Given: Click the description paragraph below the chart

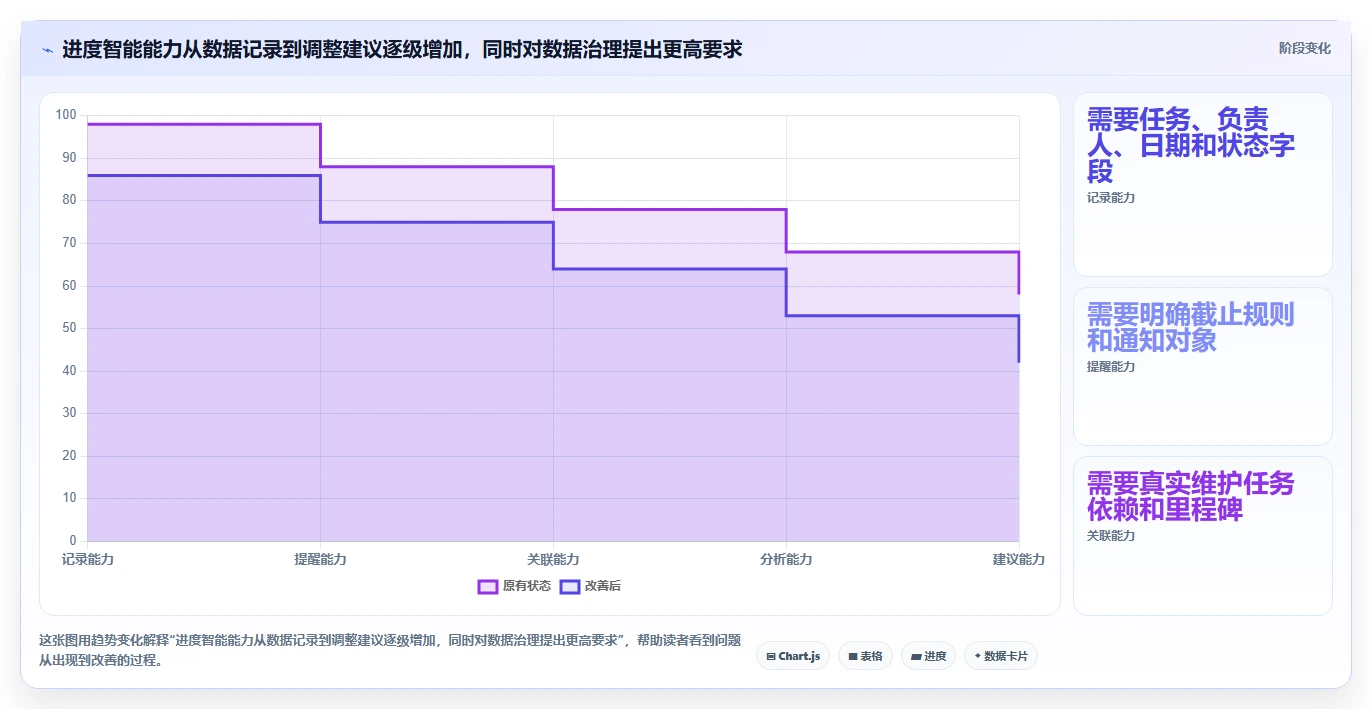Looking at the screenshot, I should tap(390, 650).
